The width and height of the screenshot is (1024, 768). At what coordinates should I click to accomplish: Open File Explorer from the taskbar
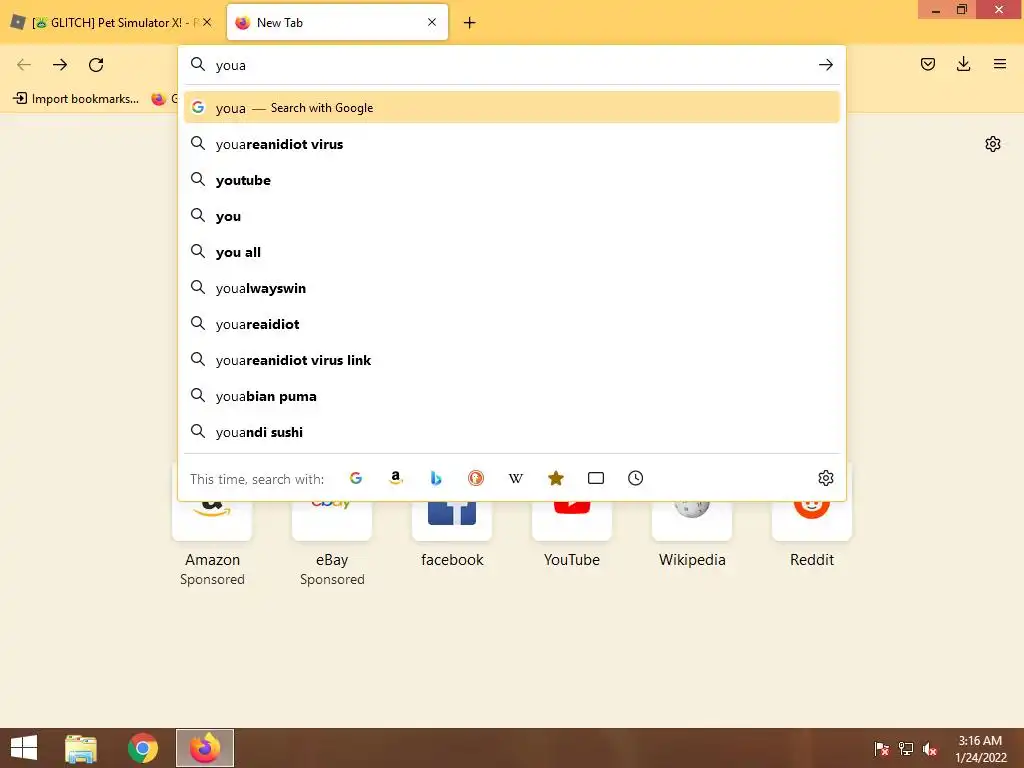pos(81,748)
